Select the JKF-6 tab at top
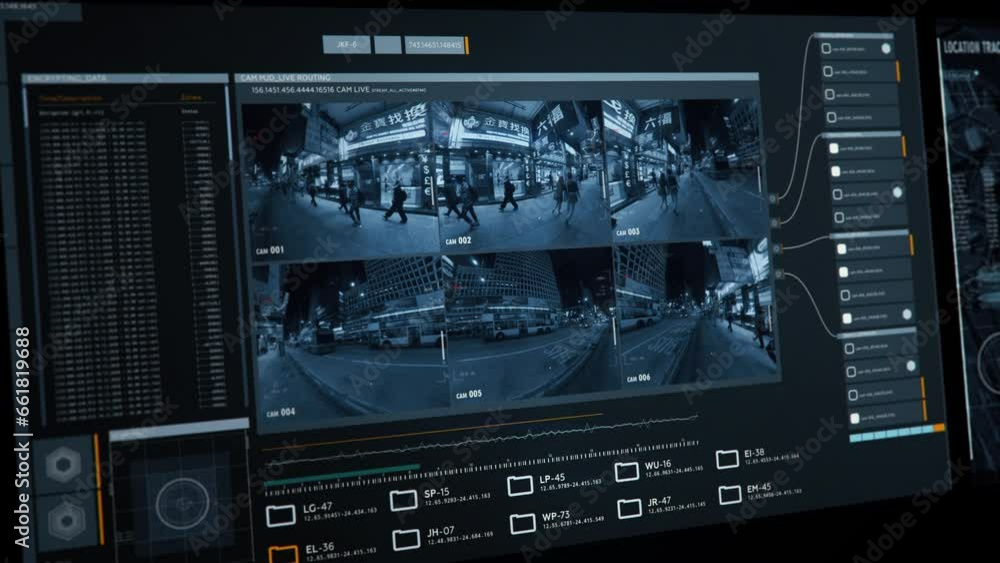Viewport: 1000px width, 563px height. (346, 45)
